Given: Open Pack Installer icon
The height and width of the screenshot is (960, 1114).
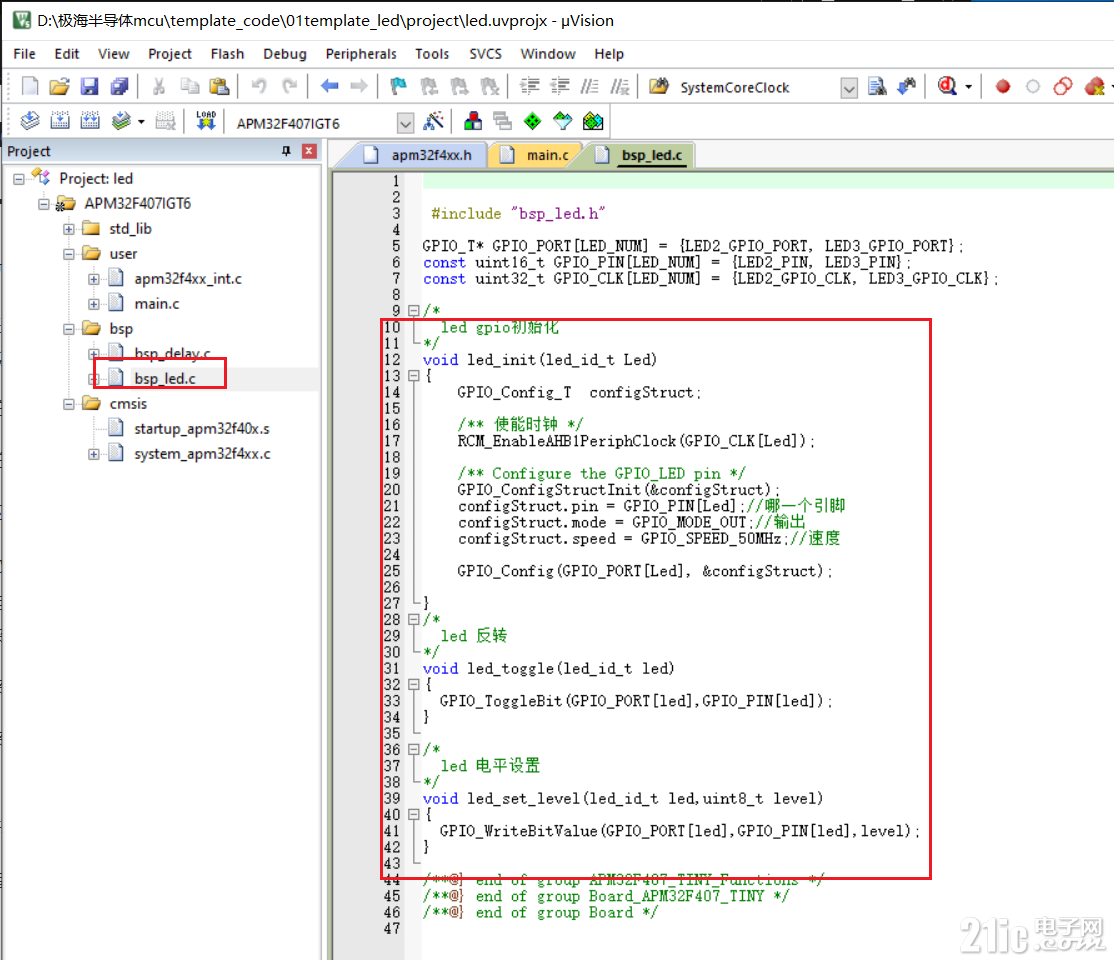Looking at the screenshot, I should tap(593, 122).
